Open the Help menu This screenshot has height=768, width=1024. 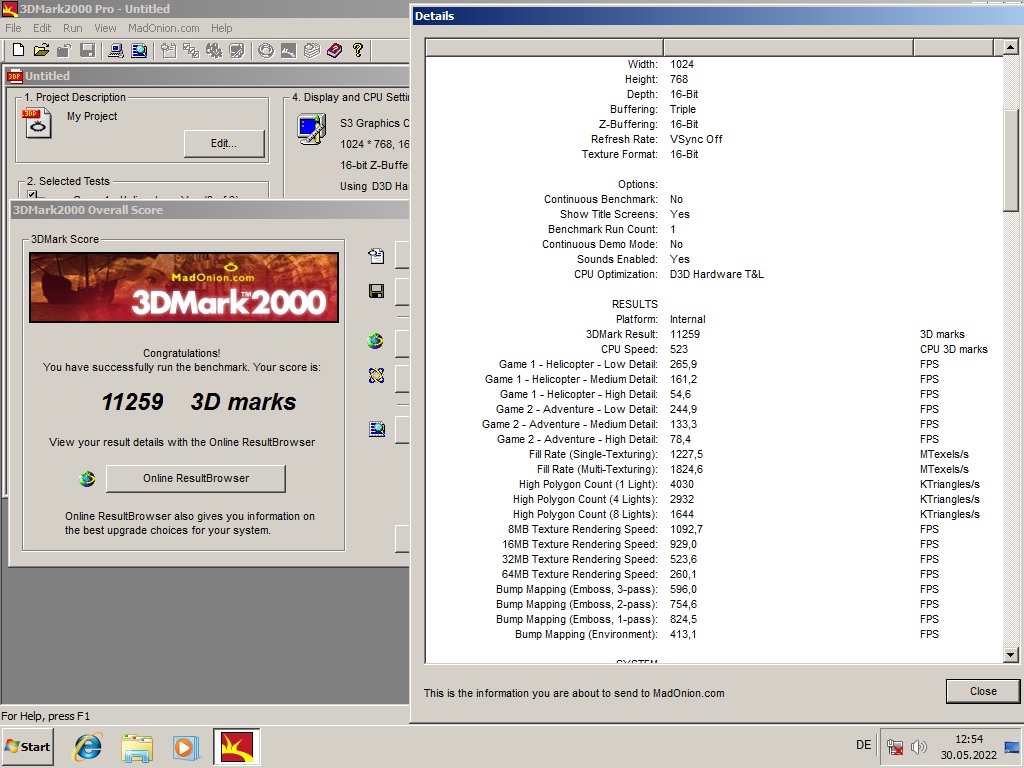[x=221, y=28]
